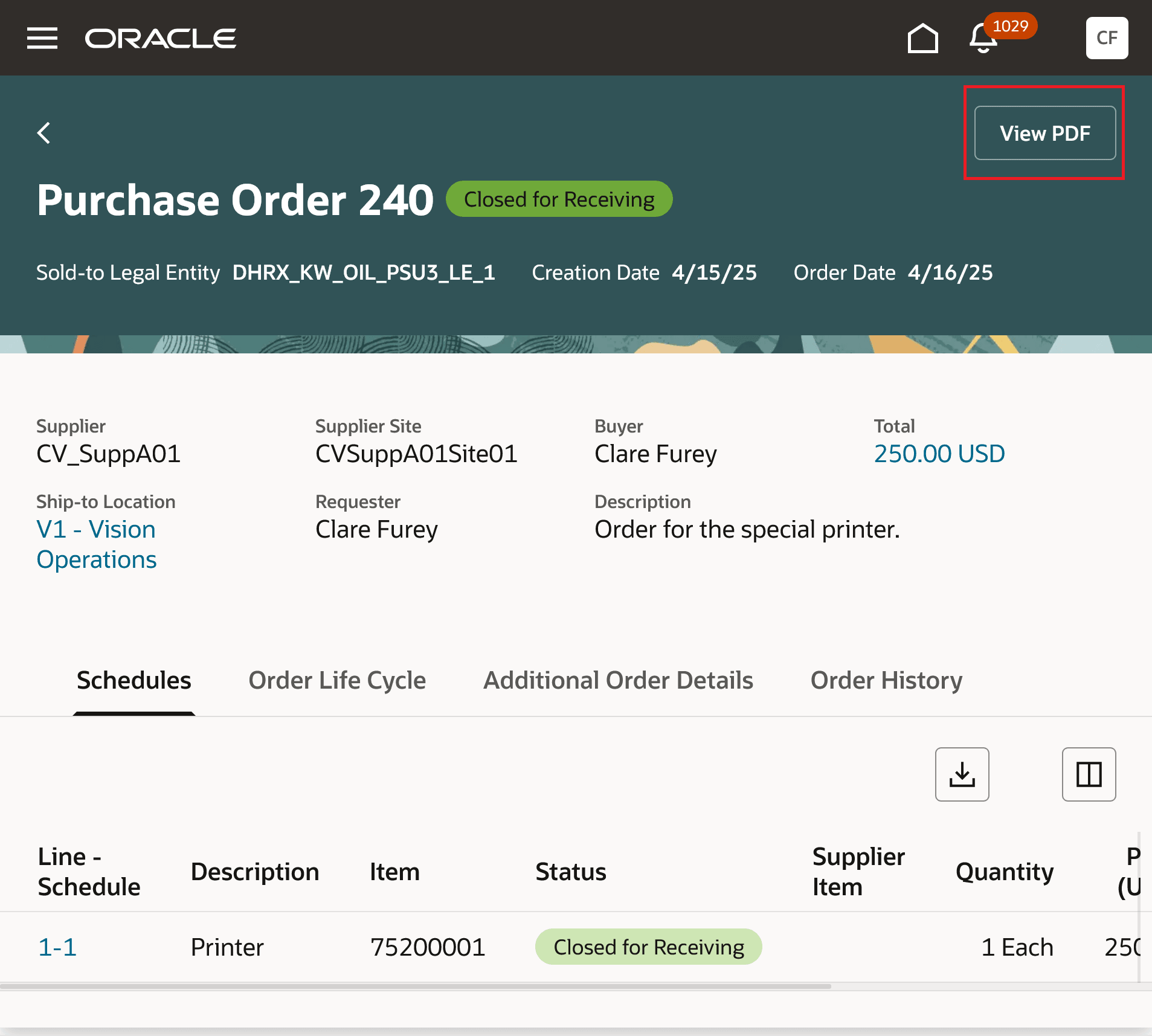Click legal entity DHRX_KW_OIL_PSU3_LE_1
The image size is (1152, 1036).
point(364,272)
